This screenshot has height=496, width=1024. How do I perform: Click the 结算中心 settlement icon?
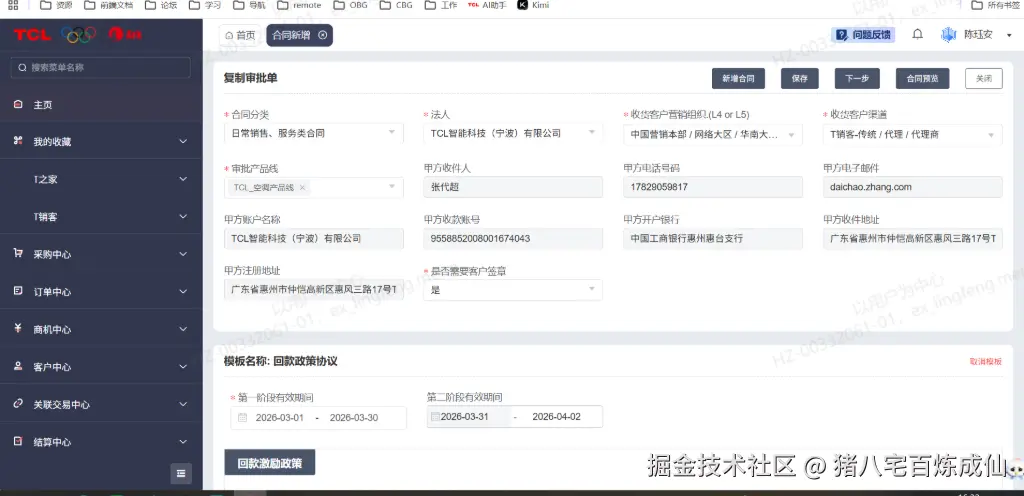tap(18, 442)
